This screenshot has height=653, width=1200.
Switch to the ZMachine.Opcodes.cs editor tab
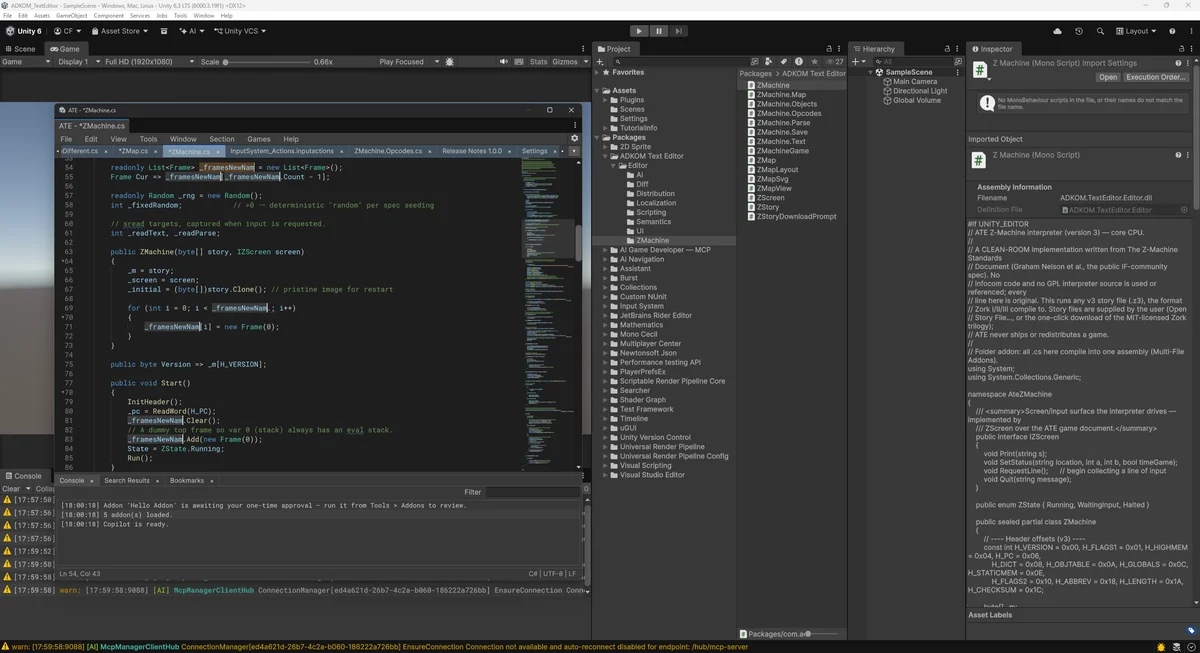388,151
